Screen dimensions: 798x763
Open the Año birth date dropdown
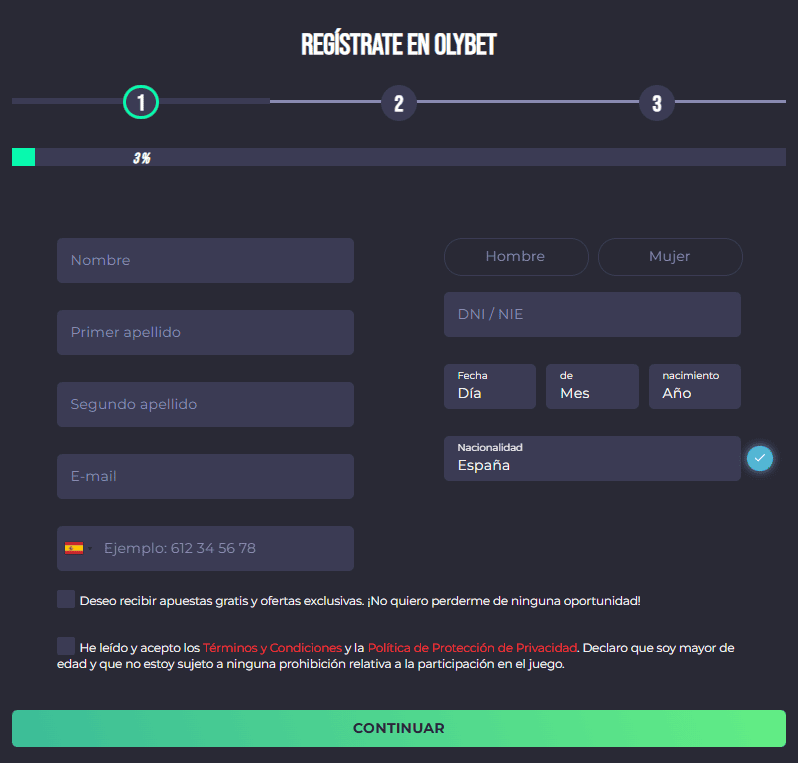pyautogui.click(x=695, y=386)
